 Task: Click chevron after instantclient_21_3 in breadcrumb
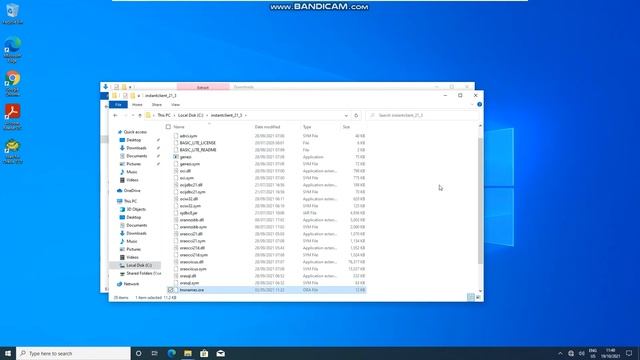246,116
